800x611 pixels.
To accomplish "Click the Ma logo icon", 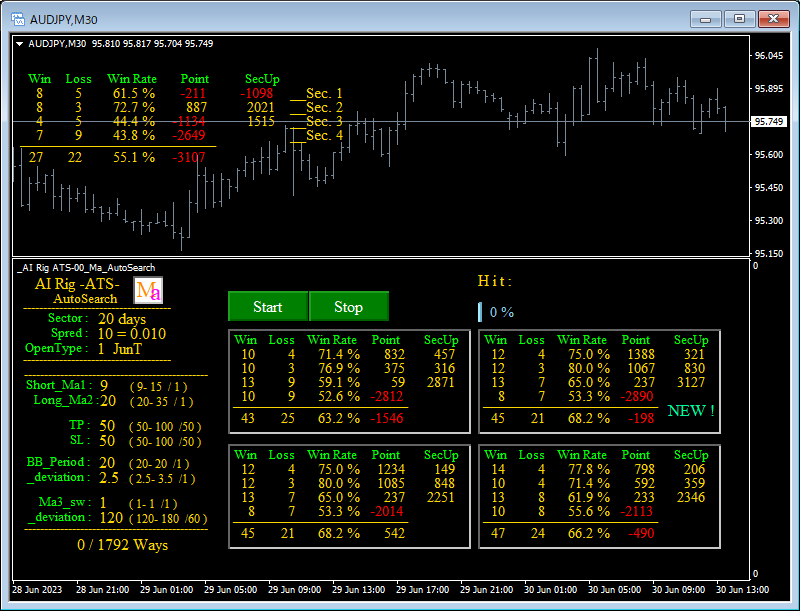I will (148, 290).
